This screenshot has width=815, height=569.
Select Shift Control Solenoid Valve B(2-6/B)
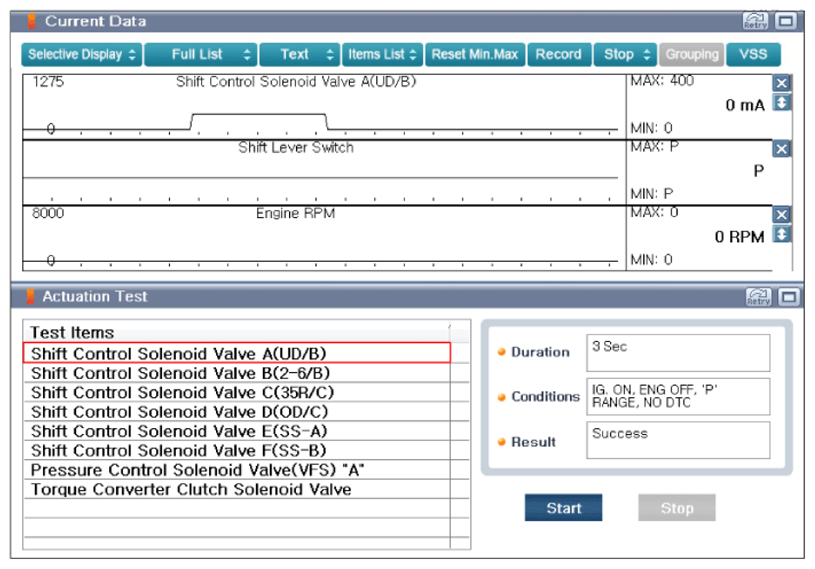[x=237, y=373]
